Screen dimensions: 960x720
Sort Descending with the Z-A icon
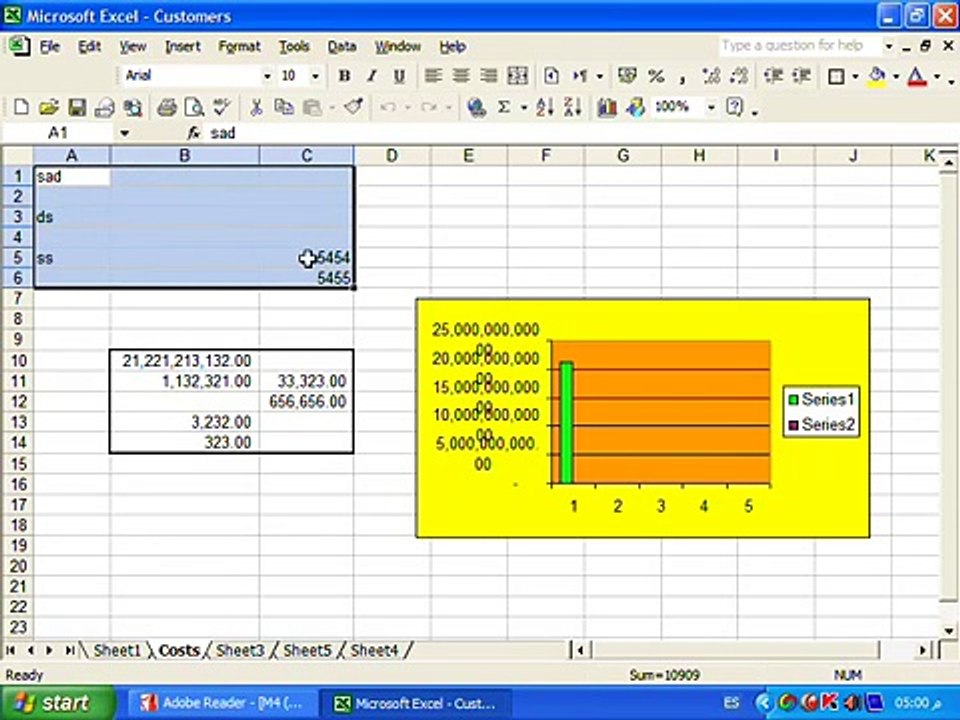(x=572, y=107)
